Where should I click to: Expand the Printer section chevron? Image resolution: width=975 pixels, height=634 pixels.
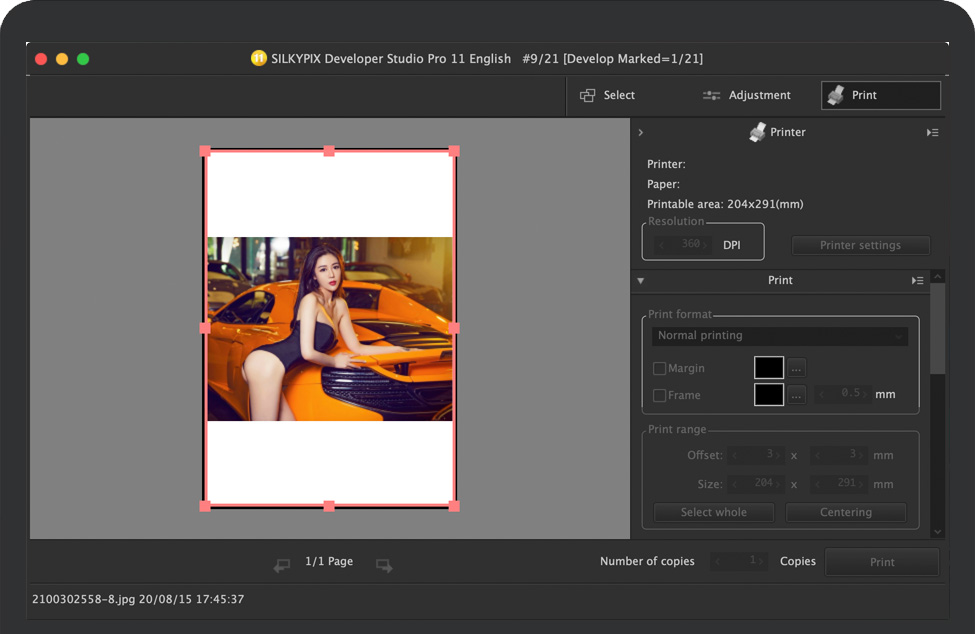(x=641, y=132)
